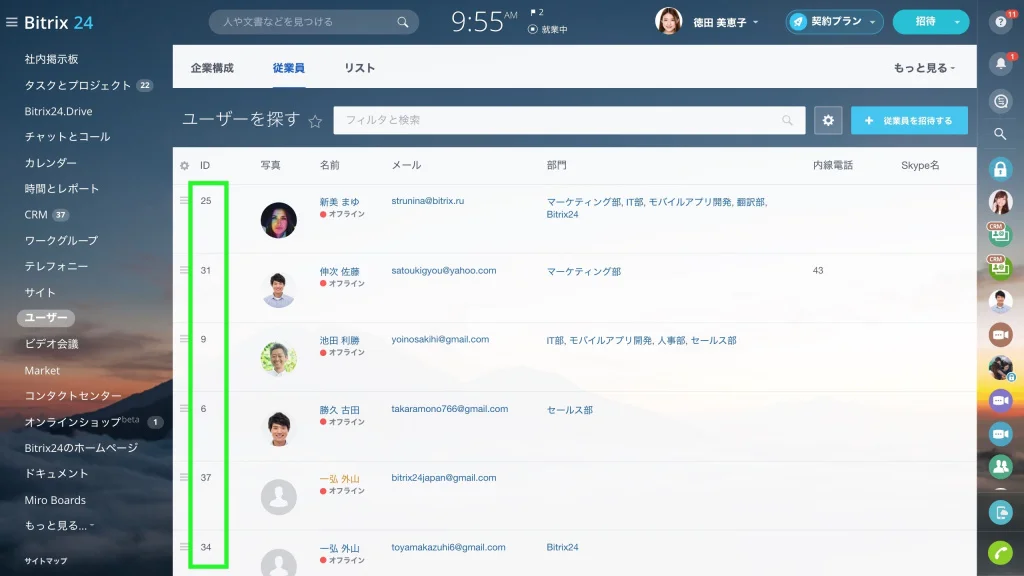This screenshot has width=1024, height=576.
Task: Open row menu for 勝久 古田
Action: (184, 408)
